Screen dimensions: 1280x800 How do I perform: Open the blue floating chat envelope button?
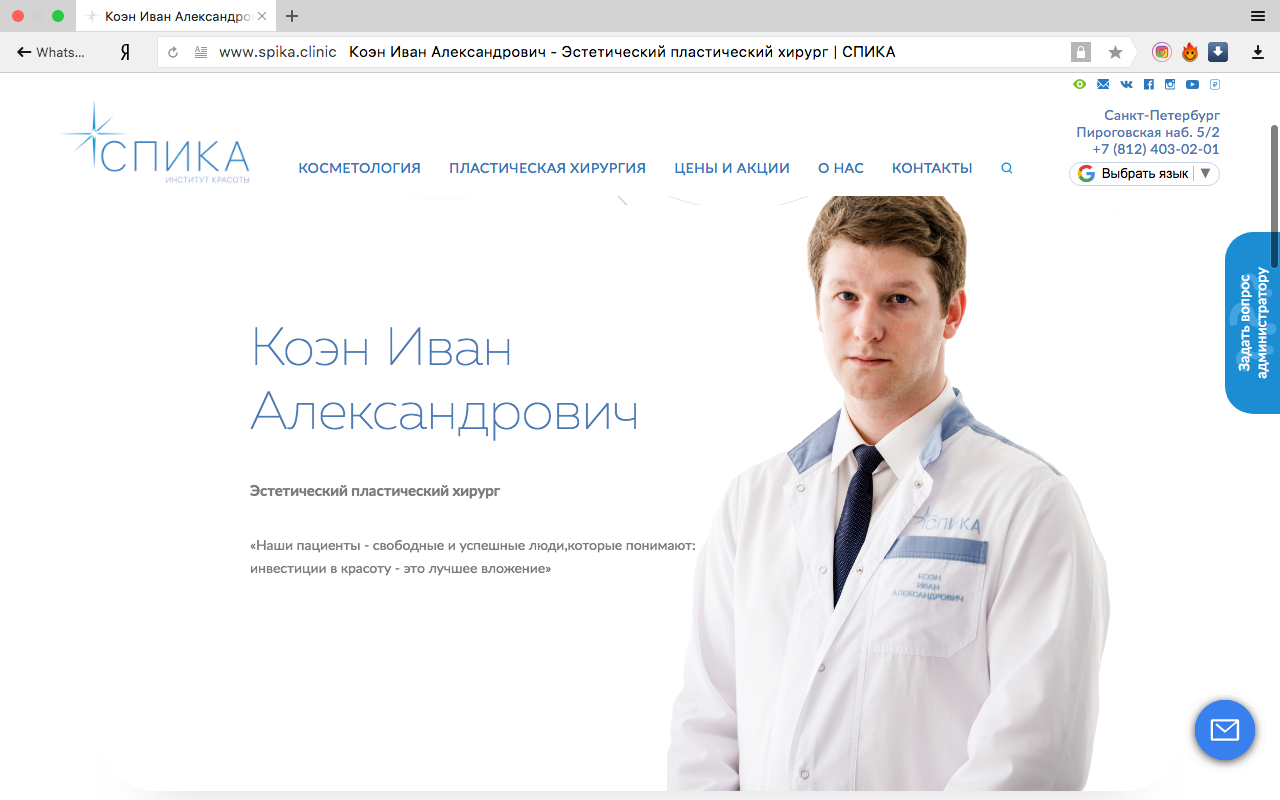[x=1224, y=730]
